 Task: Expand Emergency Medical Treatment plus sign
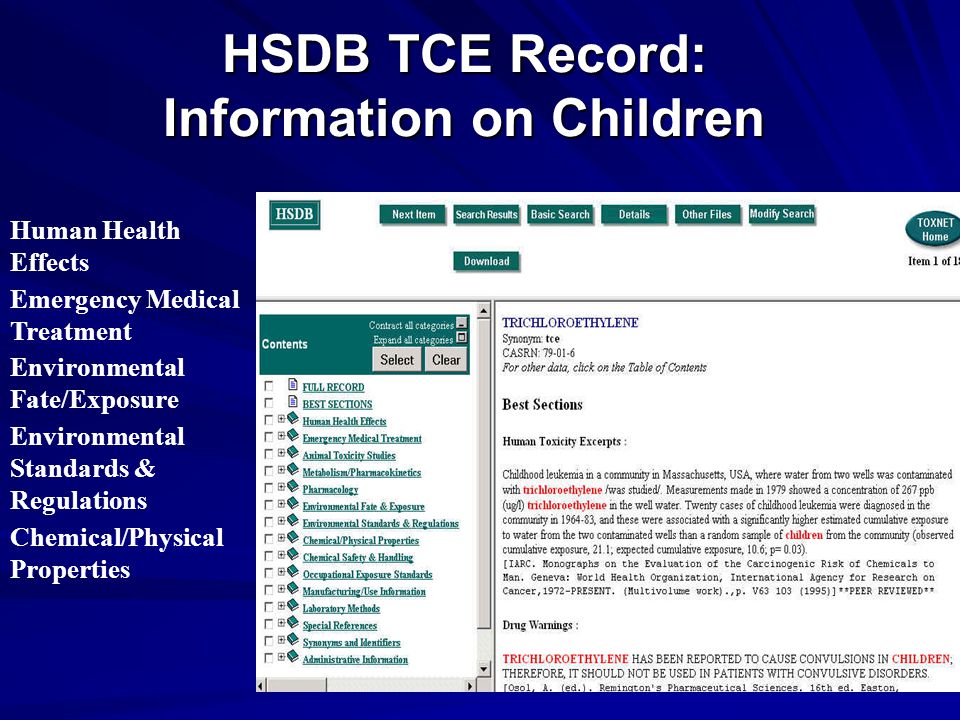click(281, 436)
